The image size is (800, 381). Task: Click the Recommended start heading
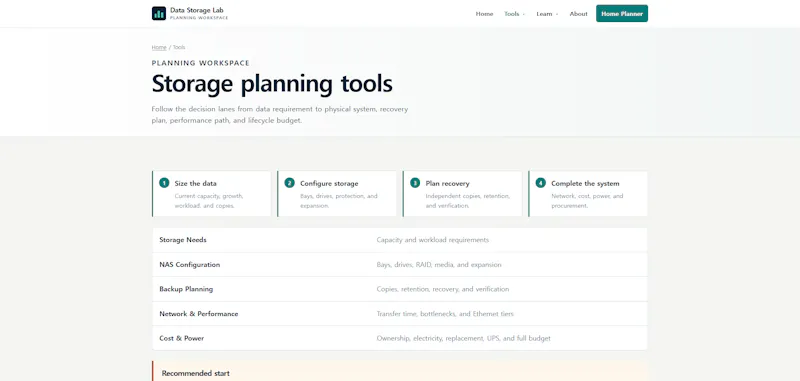195,373
